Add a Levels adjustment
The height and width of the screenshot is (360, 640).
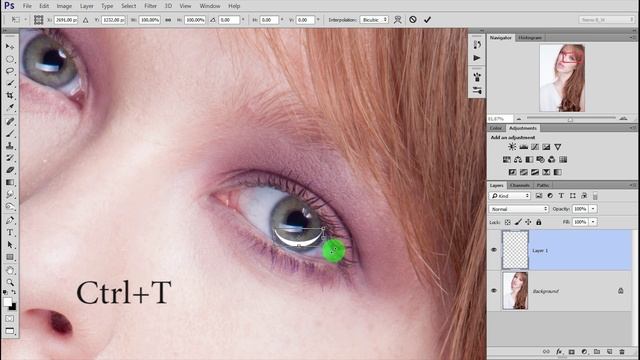(523, 147)
